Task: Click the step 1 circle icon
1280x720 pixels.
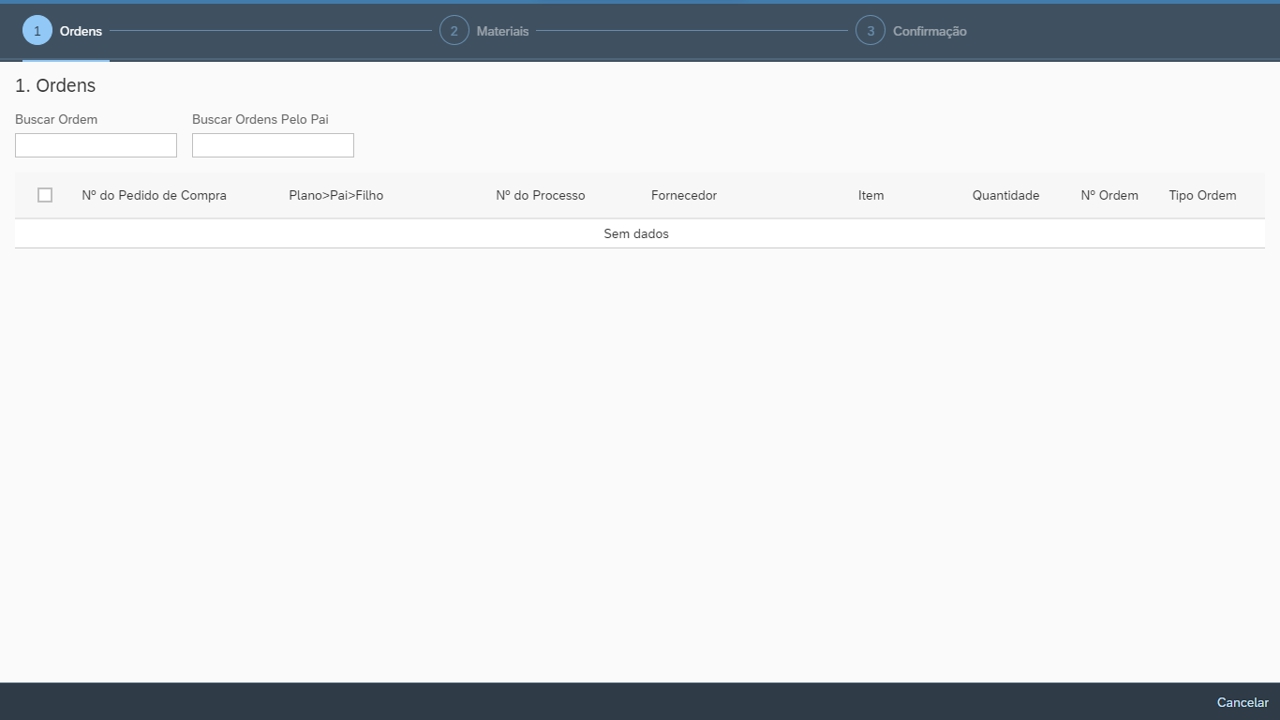Action: coord(37,31)
